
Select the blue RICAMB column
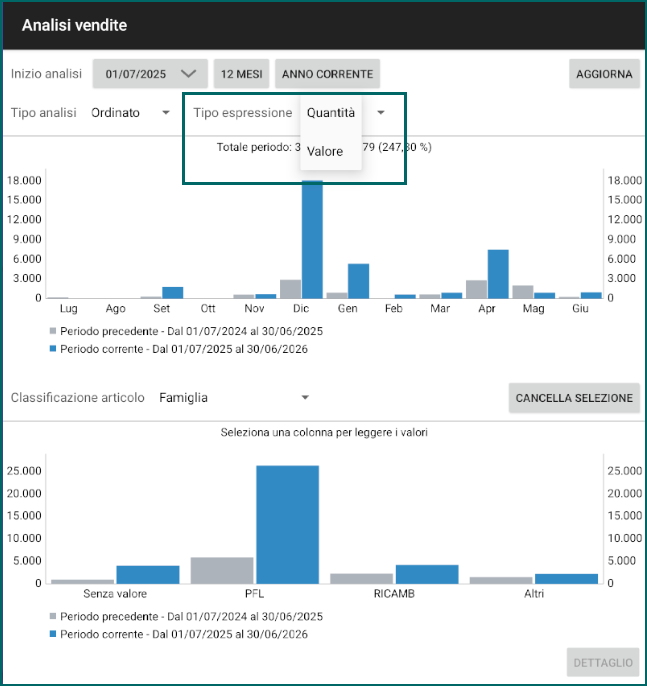427,574
